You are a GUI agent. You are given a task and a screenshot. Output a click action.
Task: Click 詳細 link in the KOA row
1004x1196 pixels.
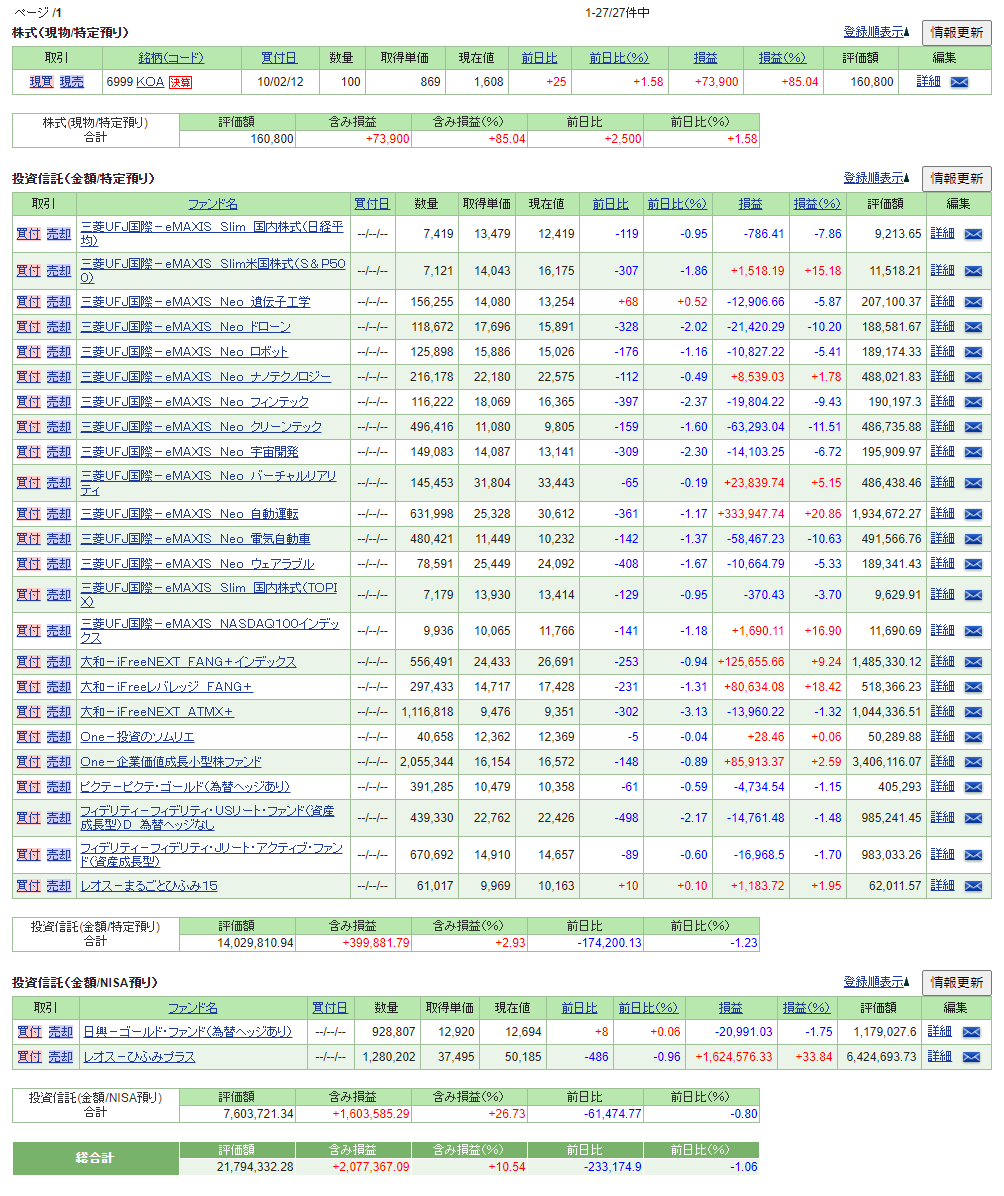928,82
